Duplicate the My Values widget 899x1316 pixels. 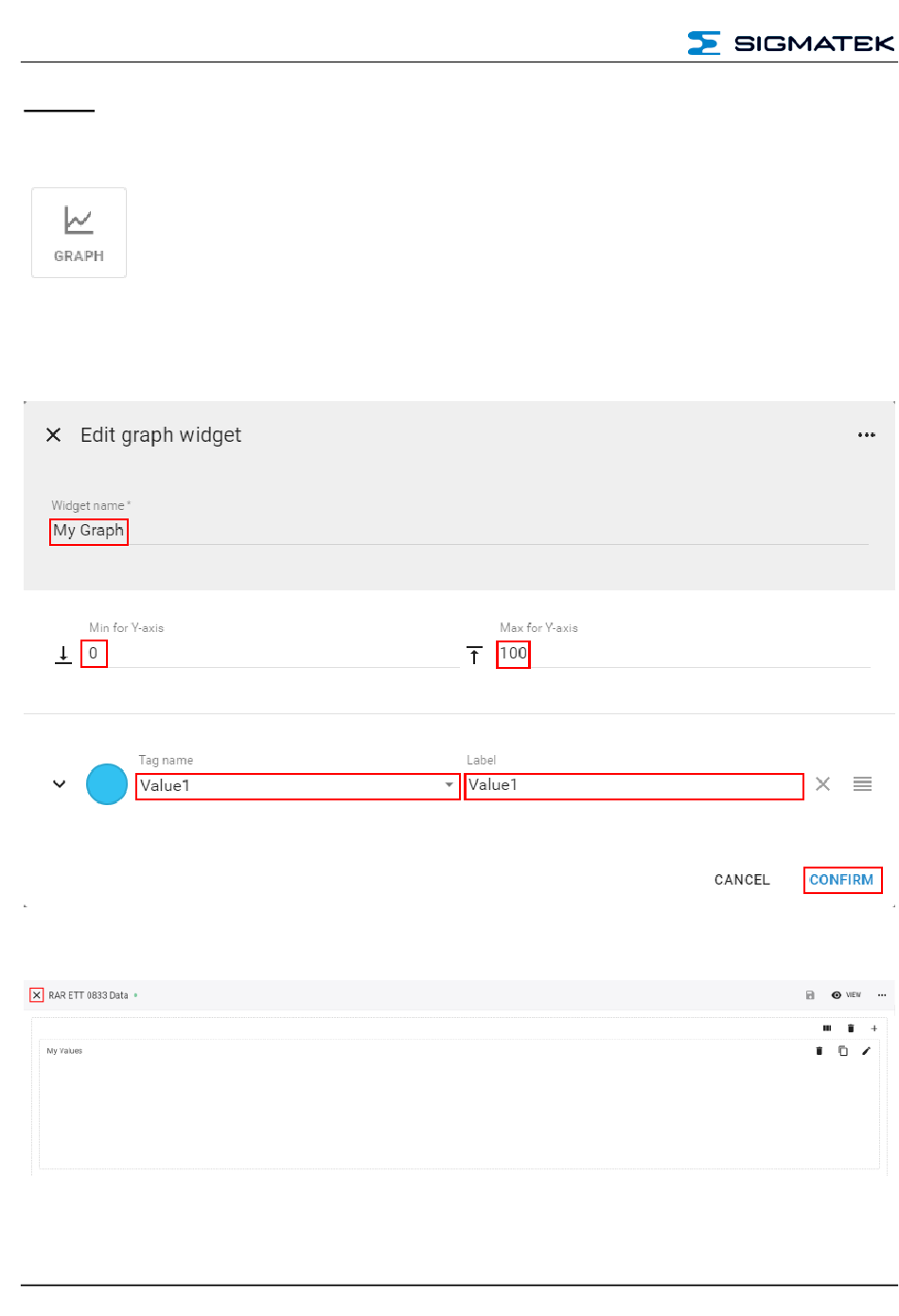(843, 1051)
